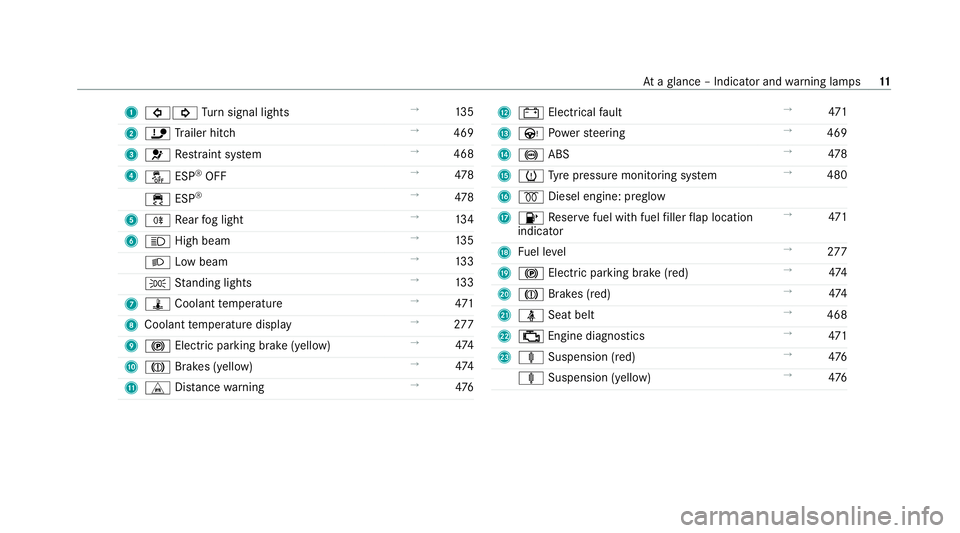960x533 pixels.
Task: Click the Engine diagnostics icon
Action: [531, 337]
